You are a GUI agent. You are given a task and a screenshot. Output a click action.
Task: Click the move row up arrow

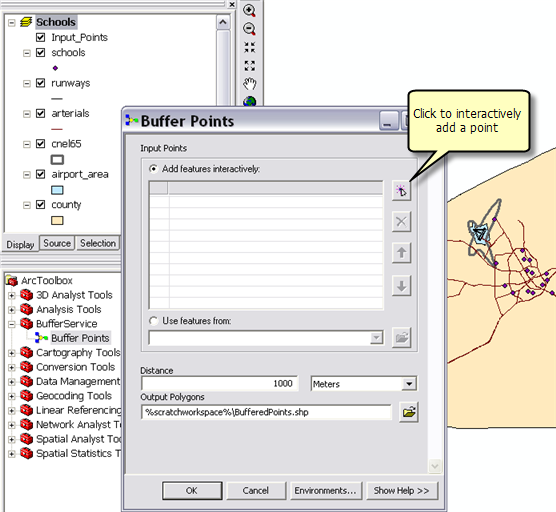click(401, 253)
